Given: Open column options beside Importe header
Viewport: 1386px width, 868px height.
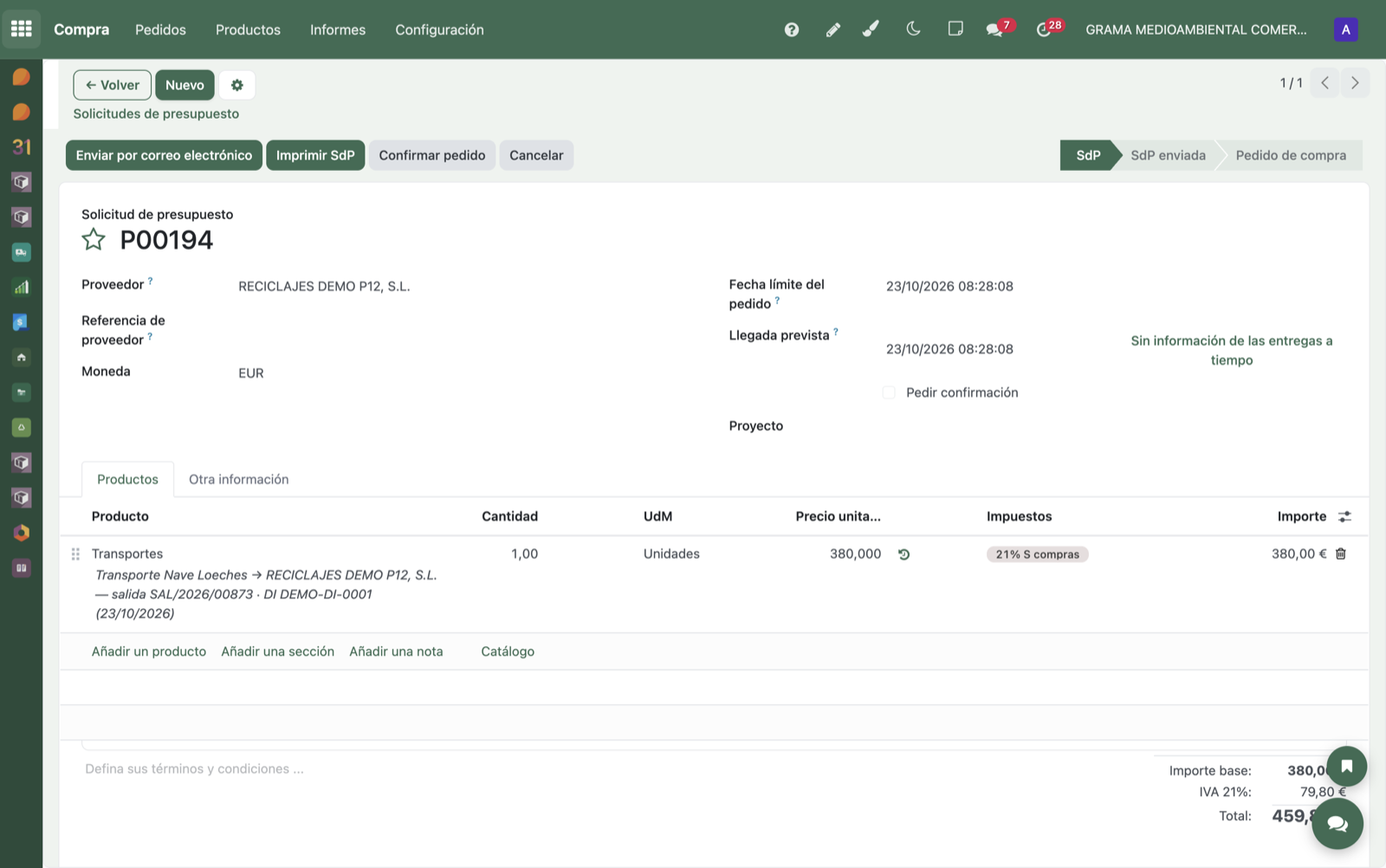Looking at the screenshot, I should point(1344,516).
